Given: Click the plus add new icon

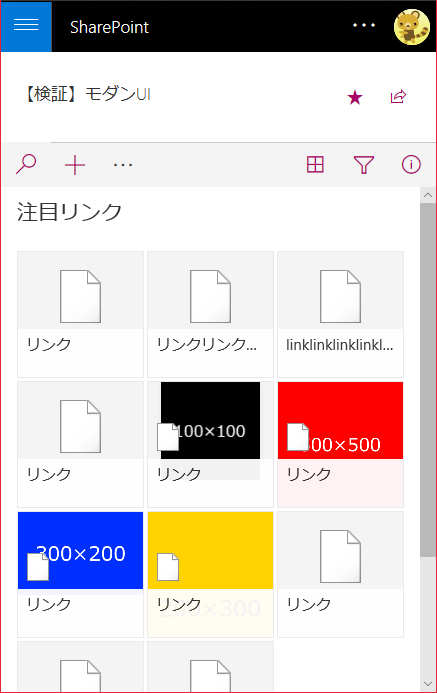Looking at the screenshot, I should tap(75, 165).
